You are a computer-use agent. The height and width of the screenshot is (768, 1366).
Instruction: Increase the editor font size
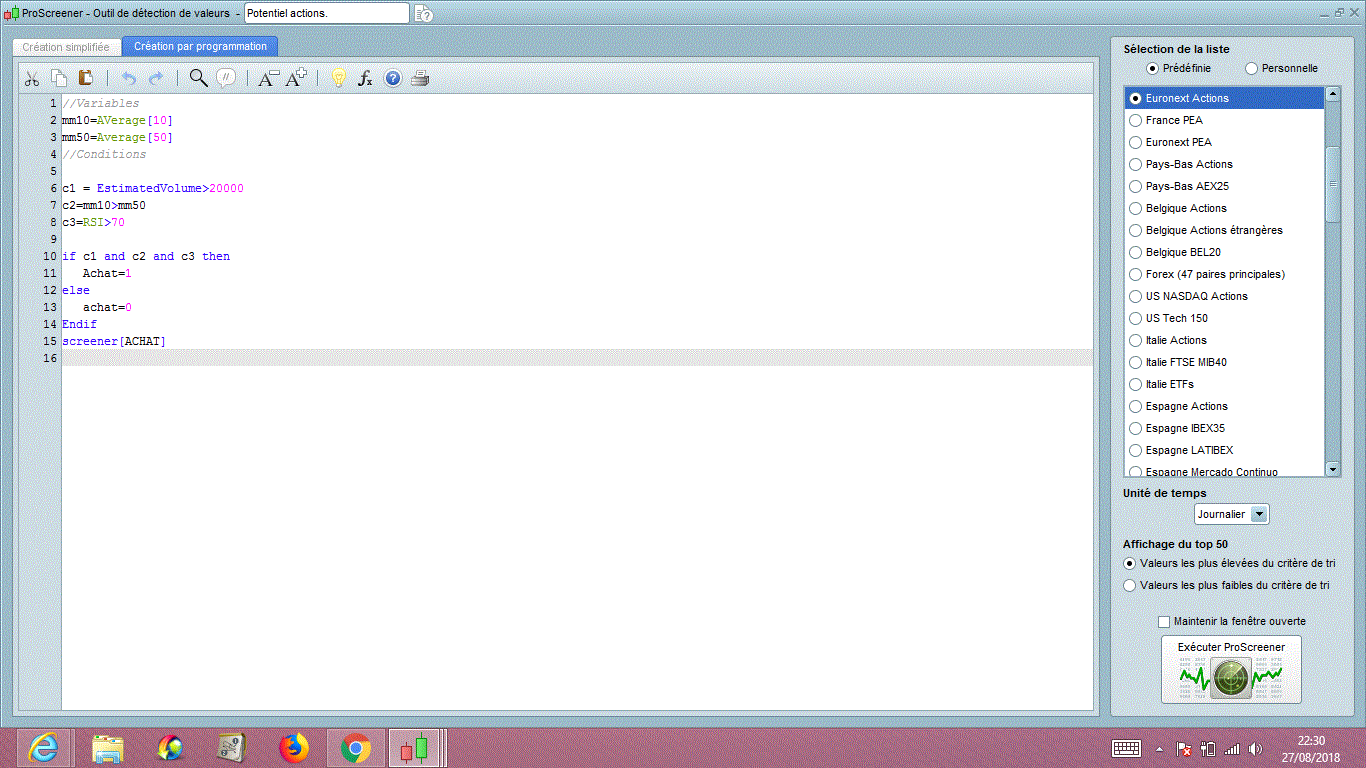[x=296, y=78]
